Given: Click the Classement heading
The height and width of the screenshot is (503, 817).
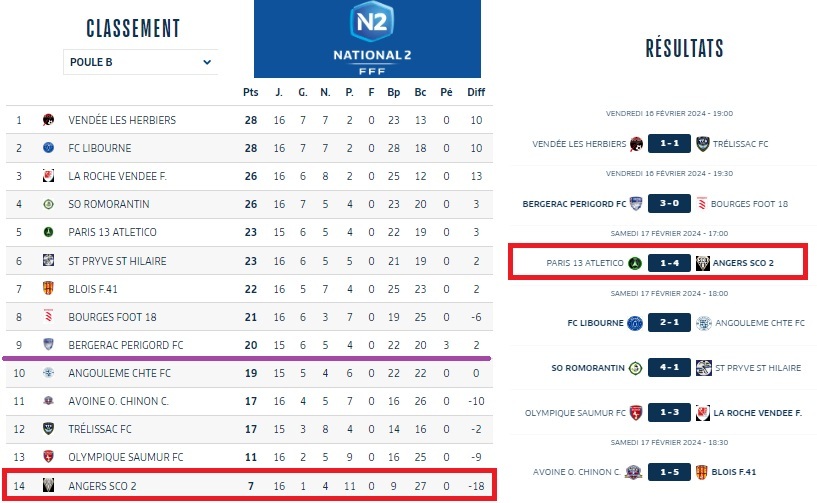Looking at the screenshot, I should pyautogui.click(x=133, y=28).
